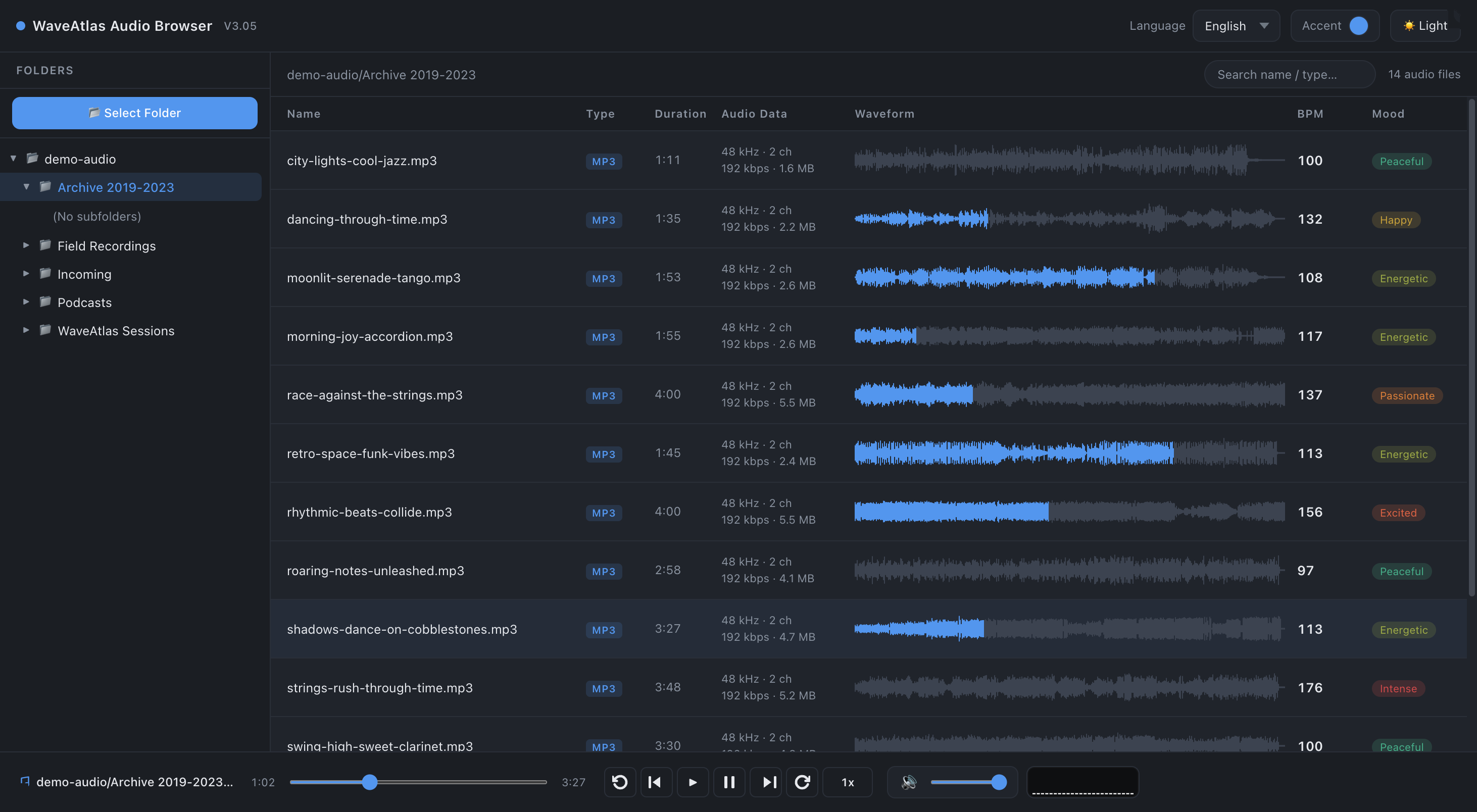
Task: Sort by the Name column header
Action: [x=304, y=114]
